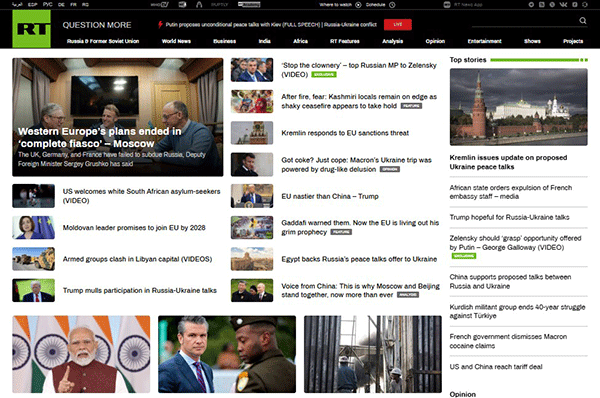Open the India section
Image resolution: width=600 pixels, height=398 pixels.
tap(264, 41)
